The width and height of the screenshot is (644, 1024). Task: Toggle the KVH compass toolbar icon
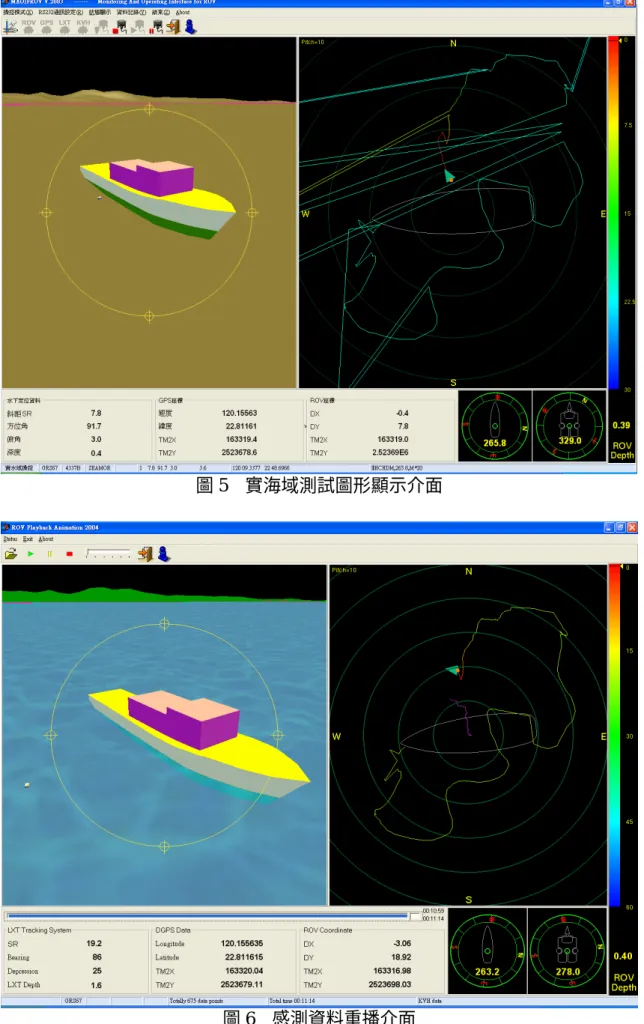pos(83,27)
